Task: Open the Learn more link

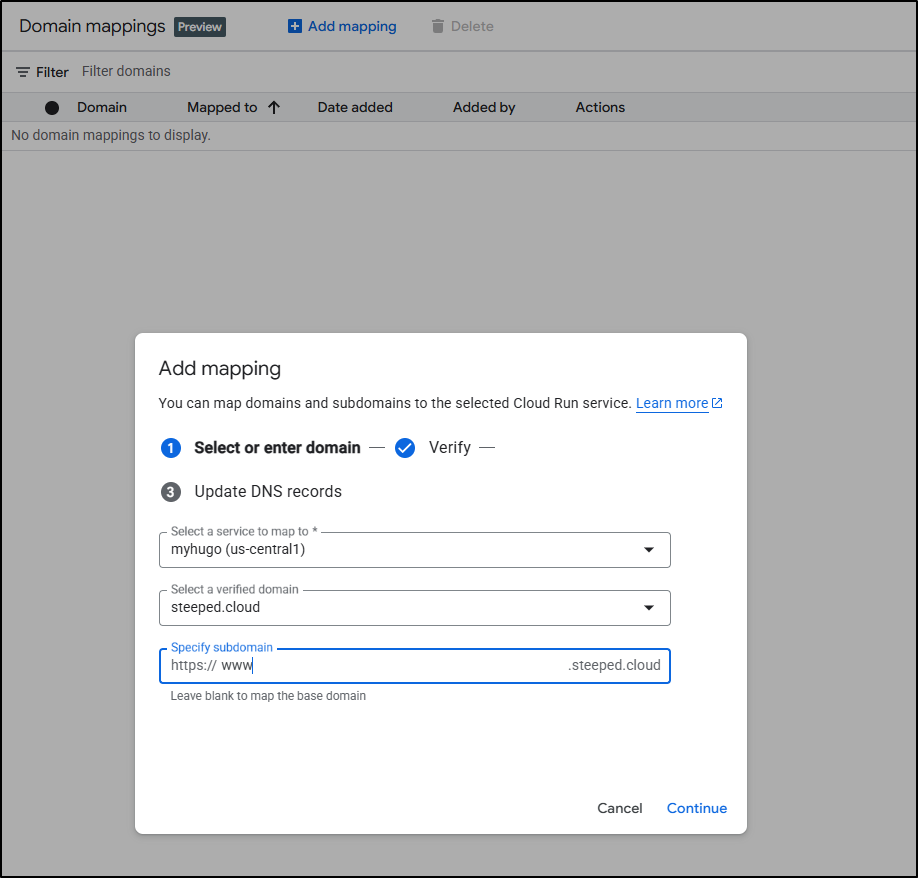Action: tap(671, 403)
